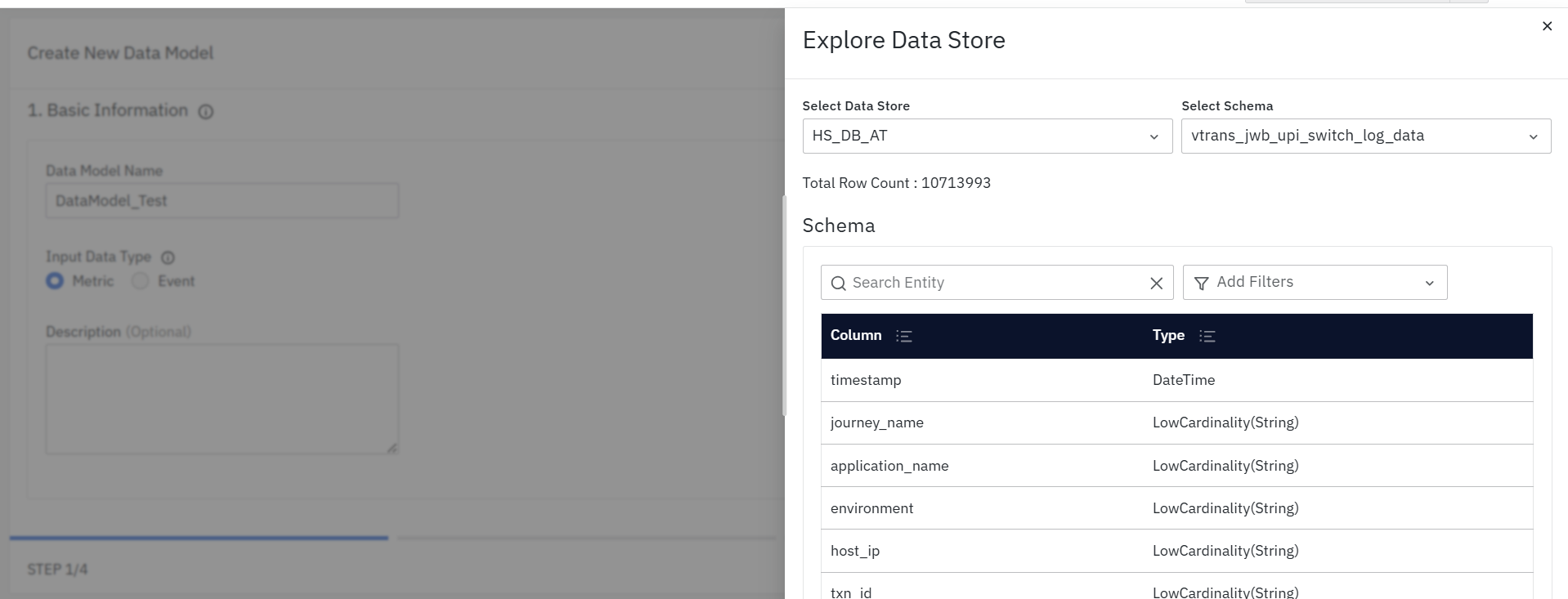Click Input Data Type info icon
Viewport: 1568px width, 599px height.
[x=168, y=257]
